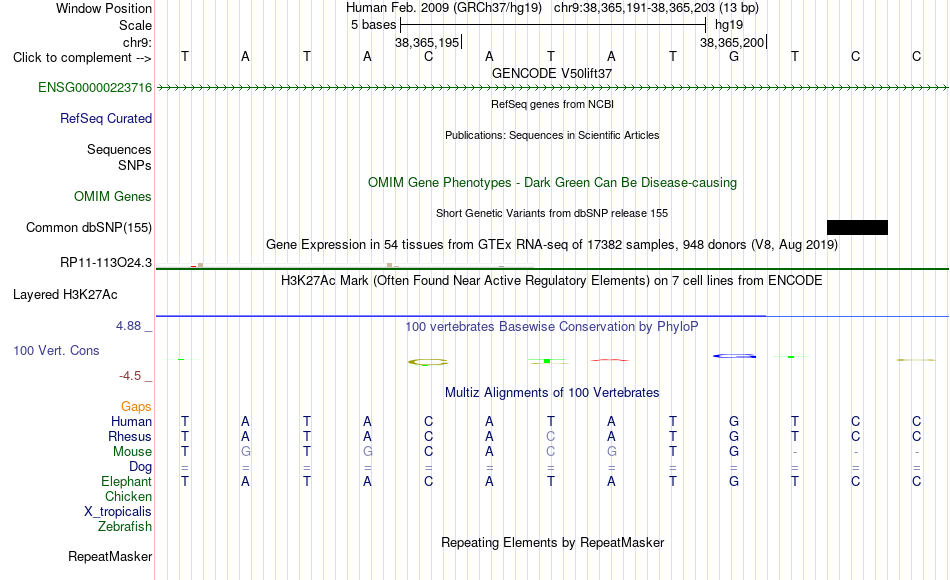Click the X_tropicalis species row label
Image resolution: width=950 pixels, height=580 pixels.
click(x=118, y=512)
